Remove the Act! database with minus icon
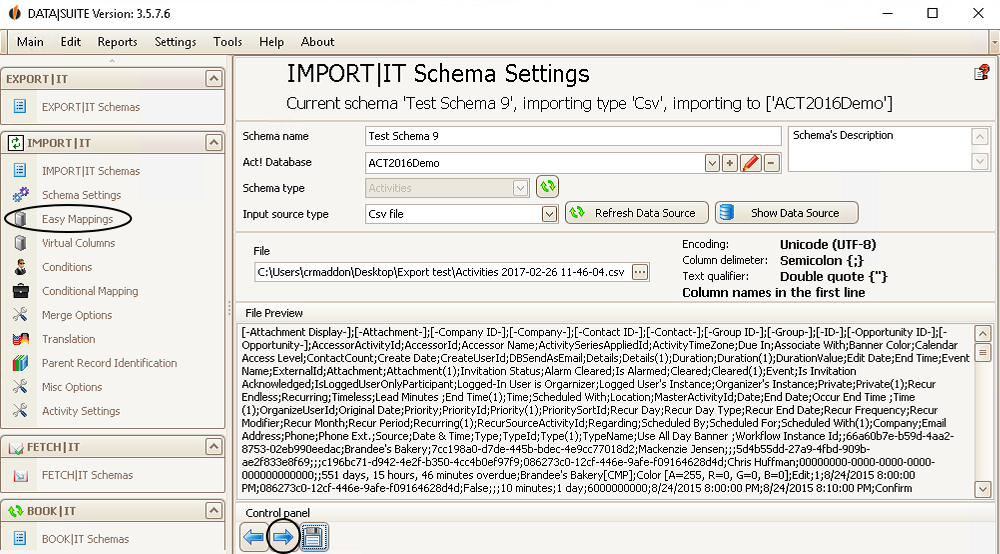1000x554 pixels. click(x=771, y=163)
